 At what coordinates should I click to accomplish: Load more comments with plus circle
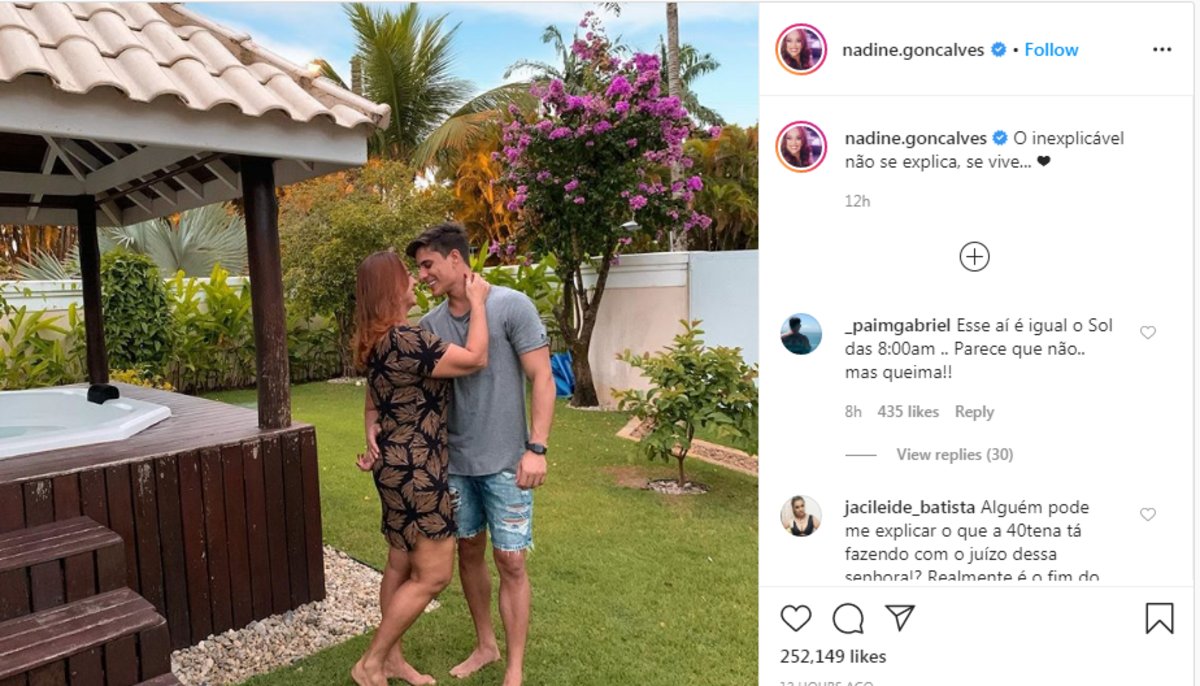click(x=974, y=257)
